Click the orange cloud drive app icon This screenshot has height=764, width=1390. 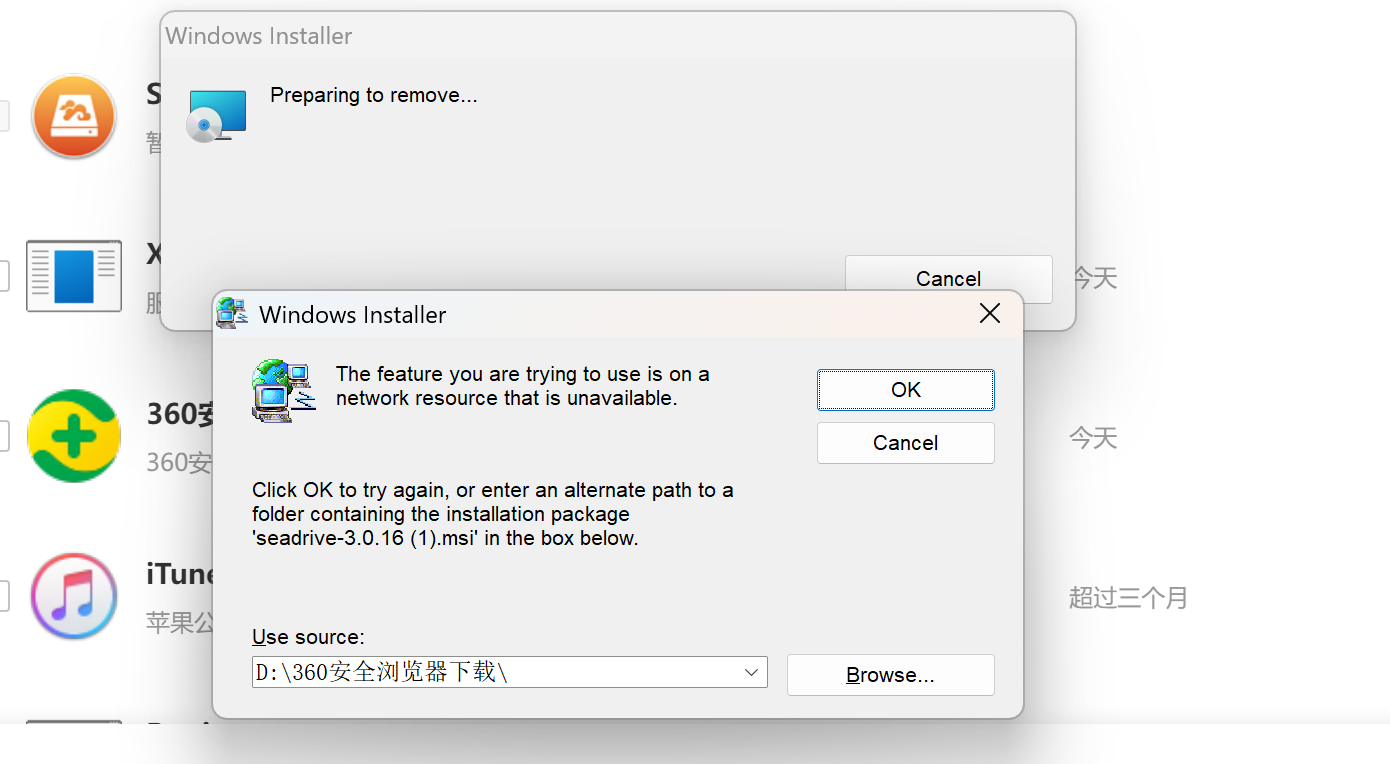[x=74, y=116]
